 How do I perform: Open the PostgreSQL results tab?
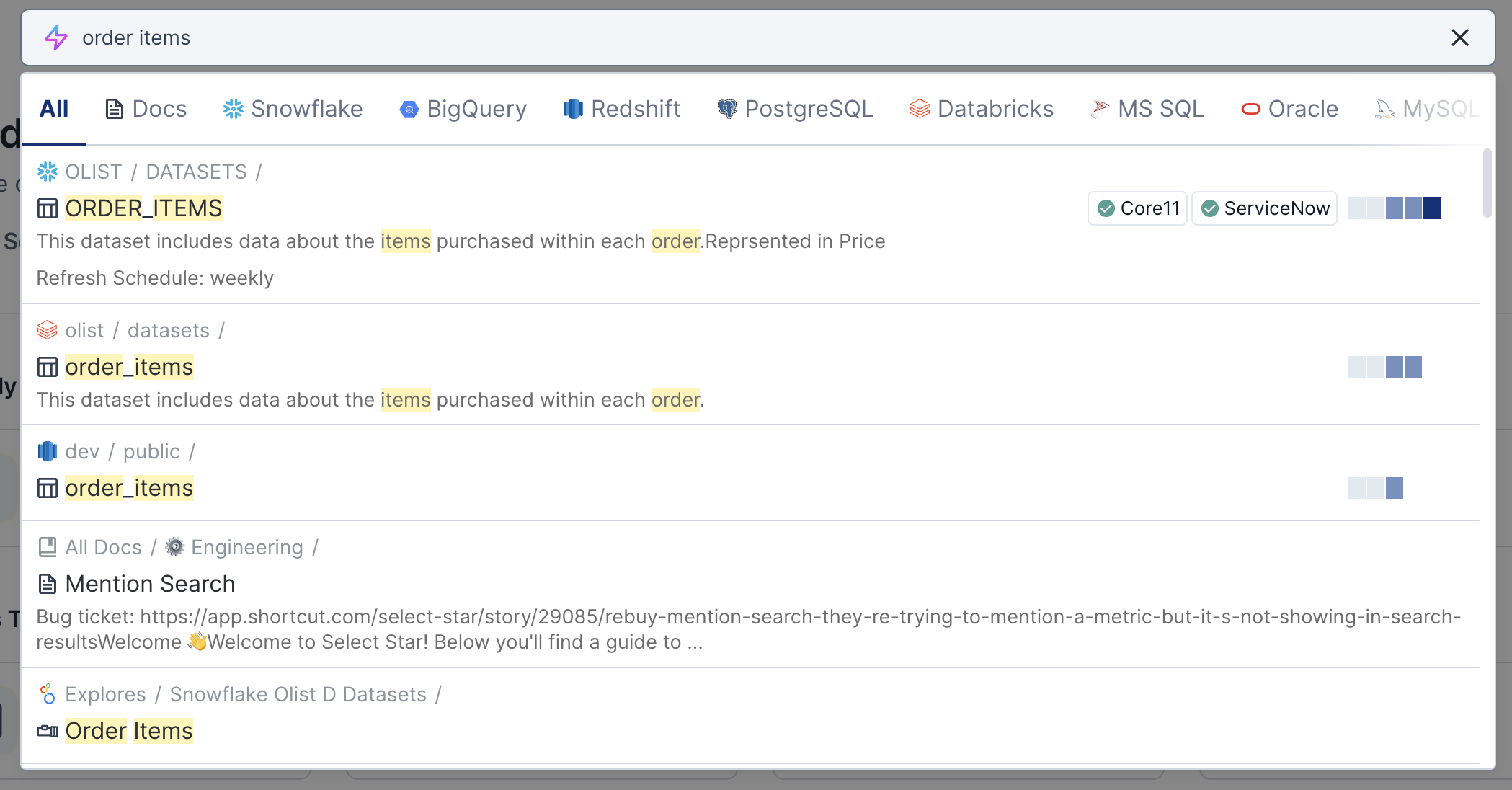795,109
